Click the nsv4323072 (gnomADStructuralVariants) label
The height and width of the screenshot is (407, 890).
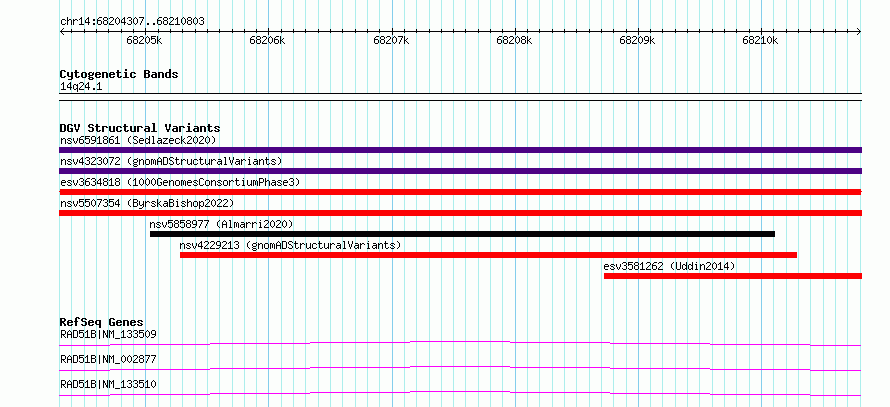click(171, 161)
